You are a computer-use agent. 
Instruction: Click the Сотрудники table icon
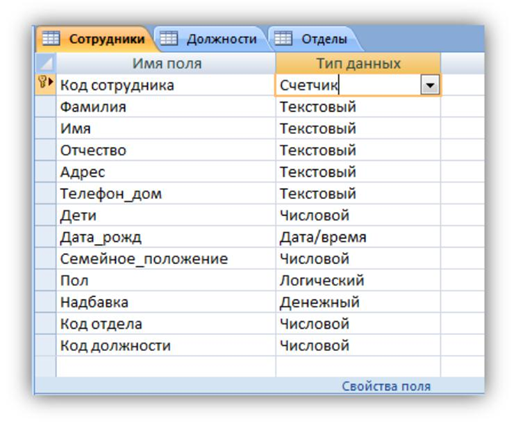pyautogui.click(x=51, y=38)
